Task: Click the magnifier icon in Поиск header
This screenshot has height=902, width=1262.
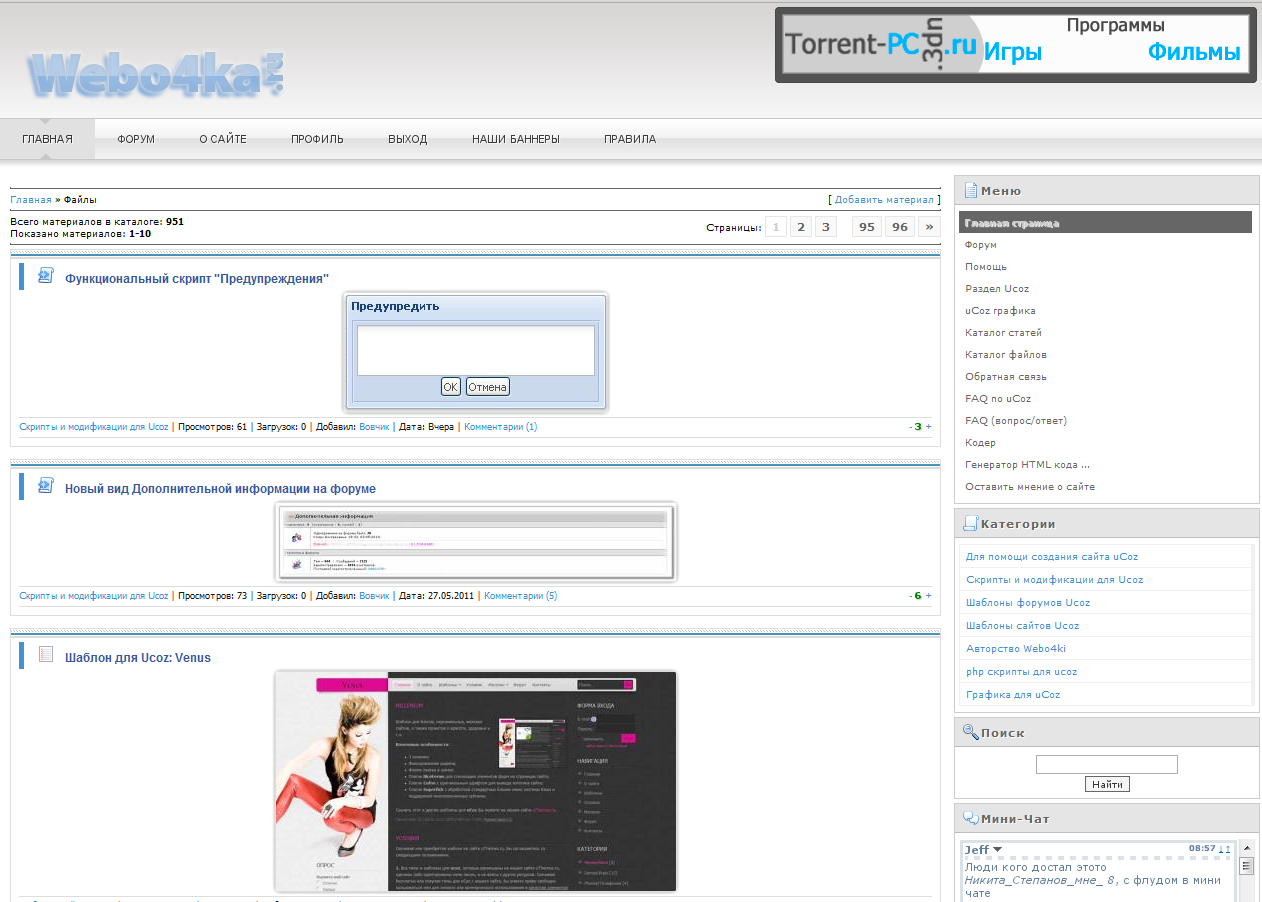Action: pos(970,732)
